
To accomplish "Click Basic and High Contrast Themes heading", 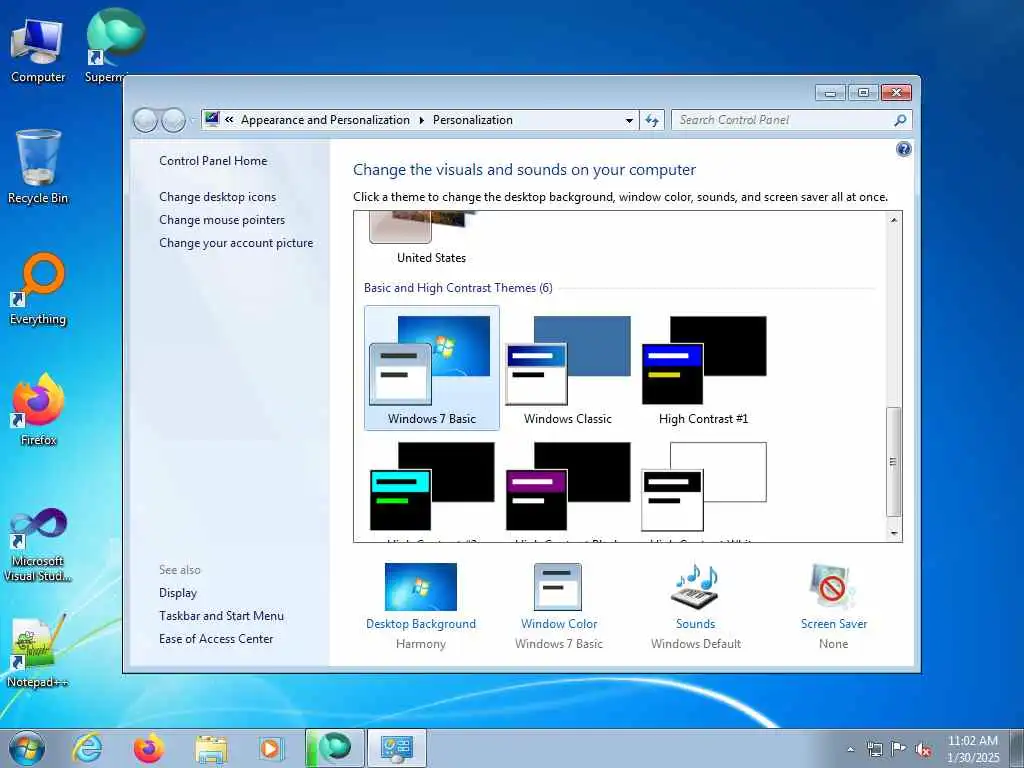I will (x=458, y=288).
